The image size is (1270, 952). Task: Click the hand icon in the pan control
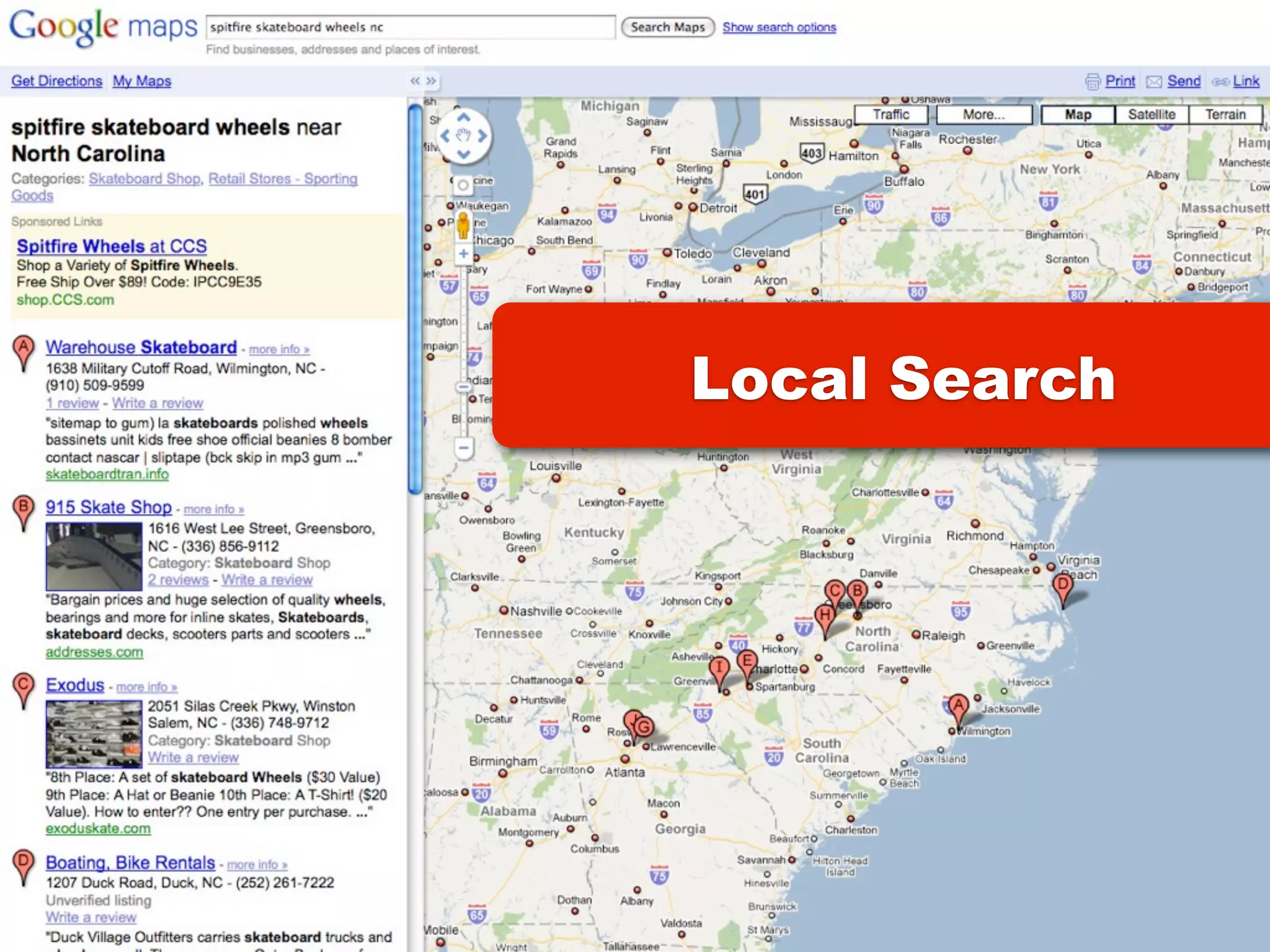point(463,135)
